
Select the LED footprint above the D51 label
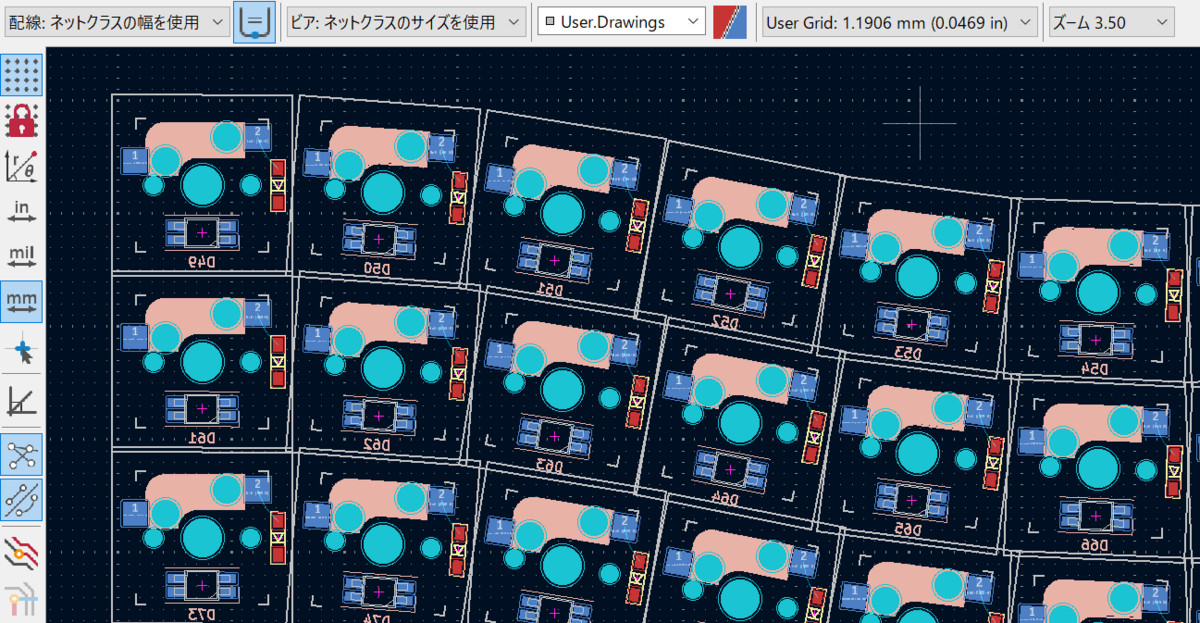[554, 260]
